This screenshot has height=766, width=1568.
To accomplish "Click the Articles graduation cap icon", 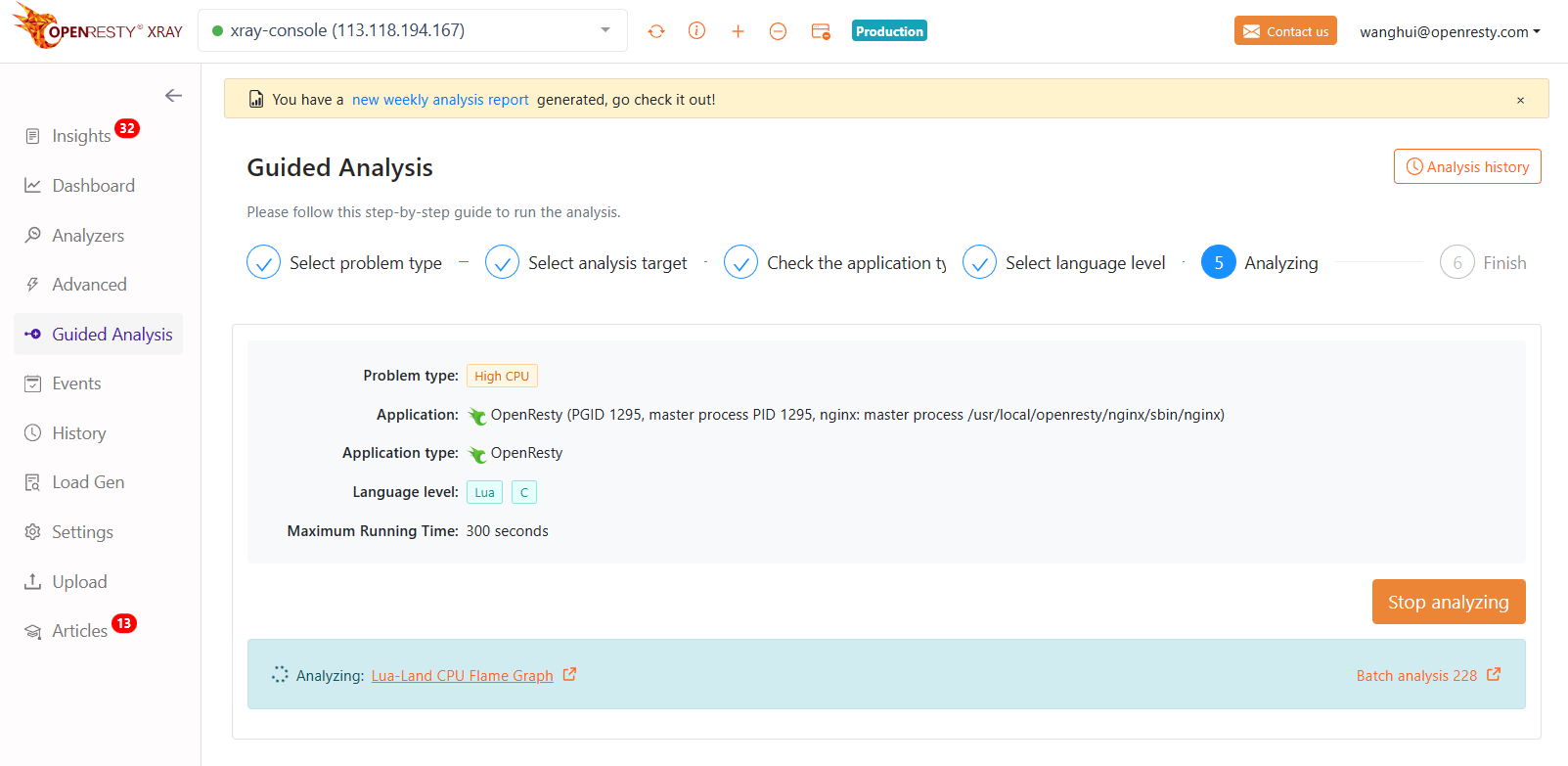I will pos(33,632).
